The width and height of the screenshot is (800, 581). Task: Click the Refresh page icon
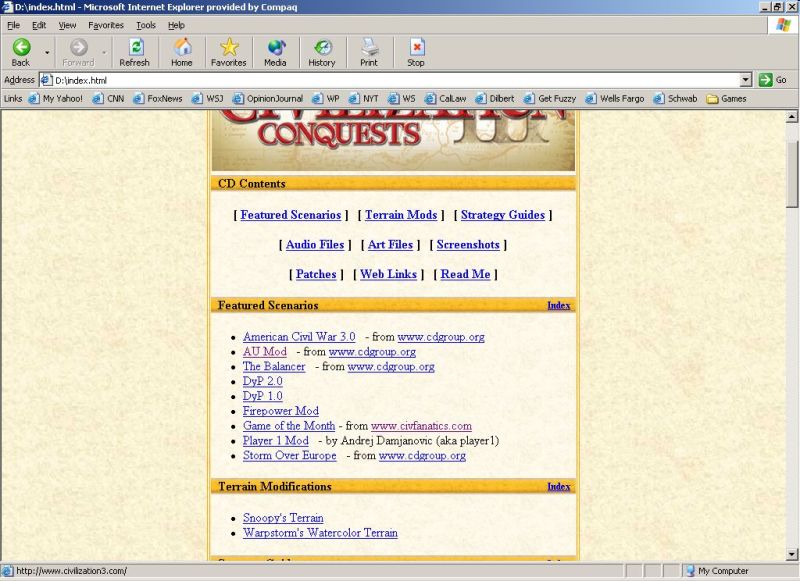click(x=134, y=48)
